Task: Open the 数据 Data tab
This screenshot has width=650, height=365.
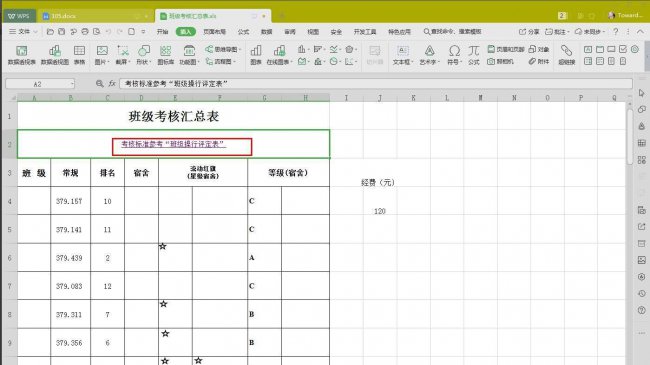Action: 267,32
